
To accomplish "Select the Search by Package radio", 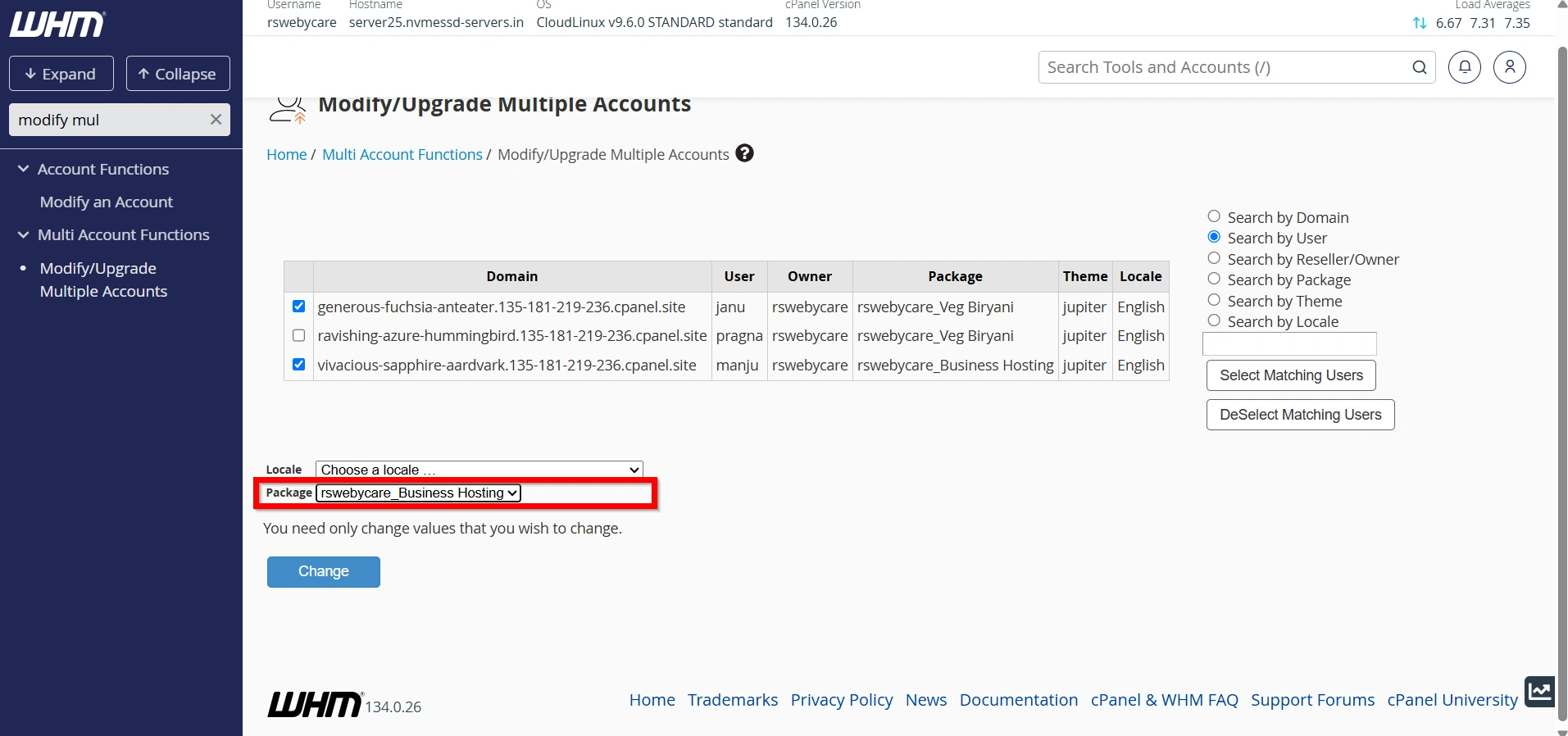I will pos(1214,279).
